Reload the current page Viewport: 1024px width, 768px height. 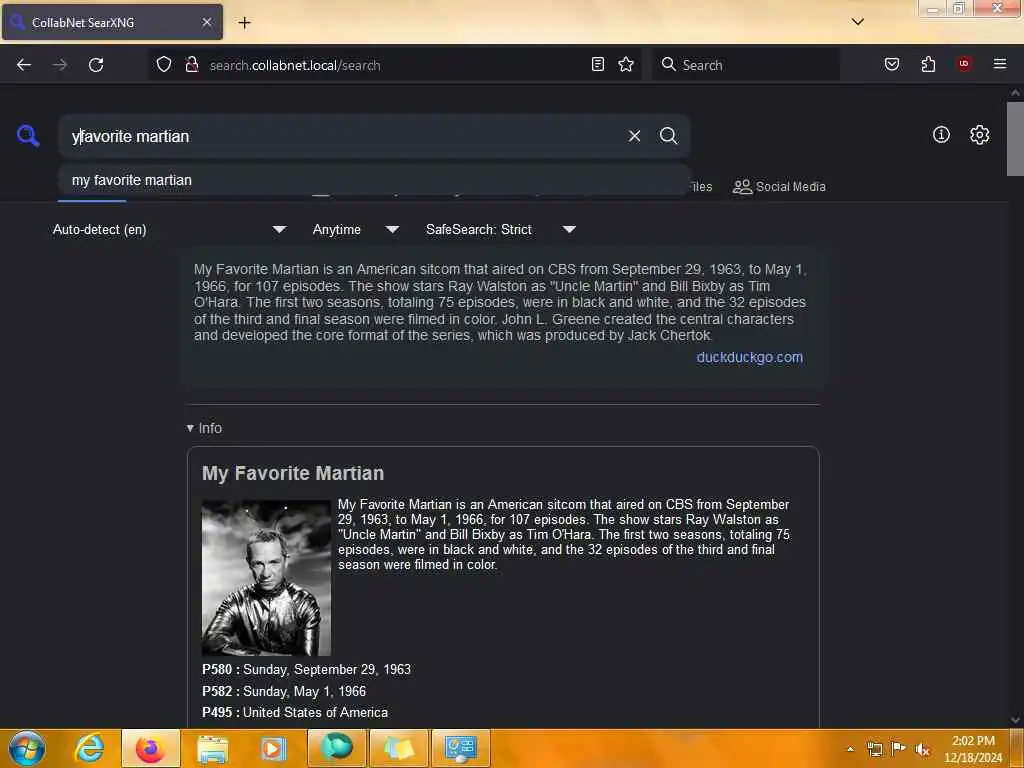[96, 65]
